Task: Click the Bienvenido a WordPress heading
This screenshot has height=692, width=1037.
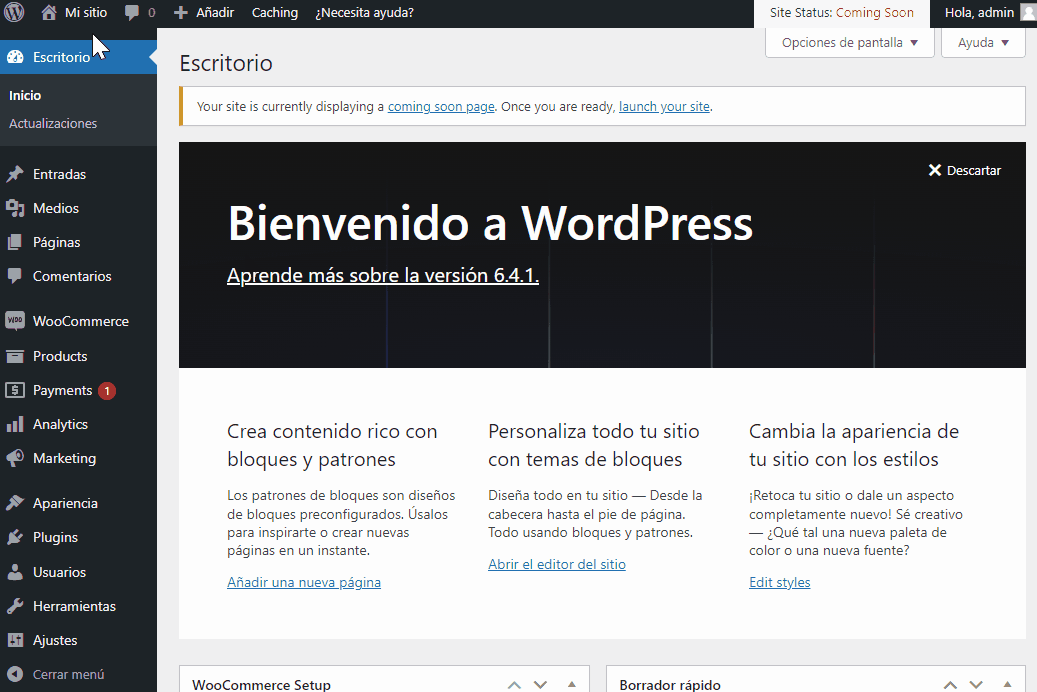Action: point(490,223)
